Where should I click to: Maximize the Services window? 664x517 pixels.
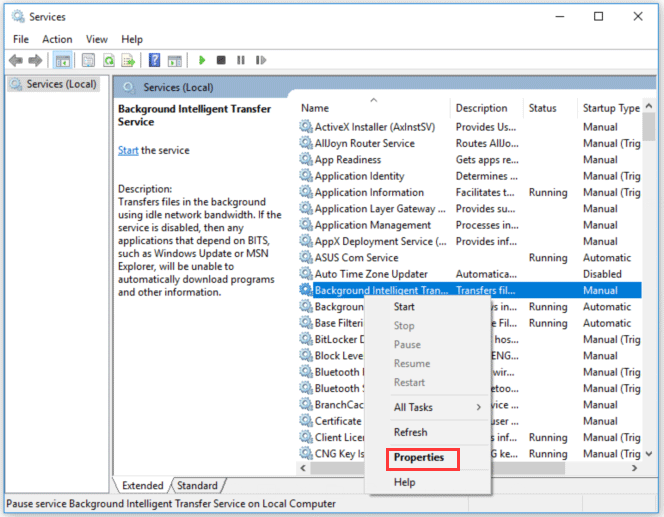598,16
